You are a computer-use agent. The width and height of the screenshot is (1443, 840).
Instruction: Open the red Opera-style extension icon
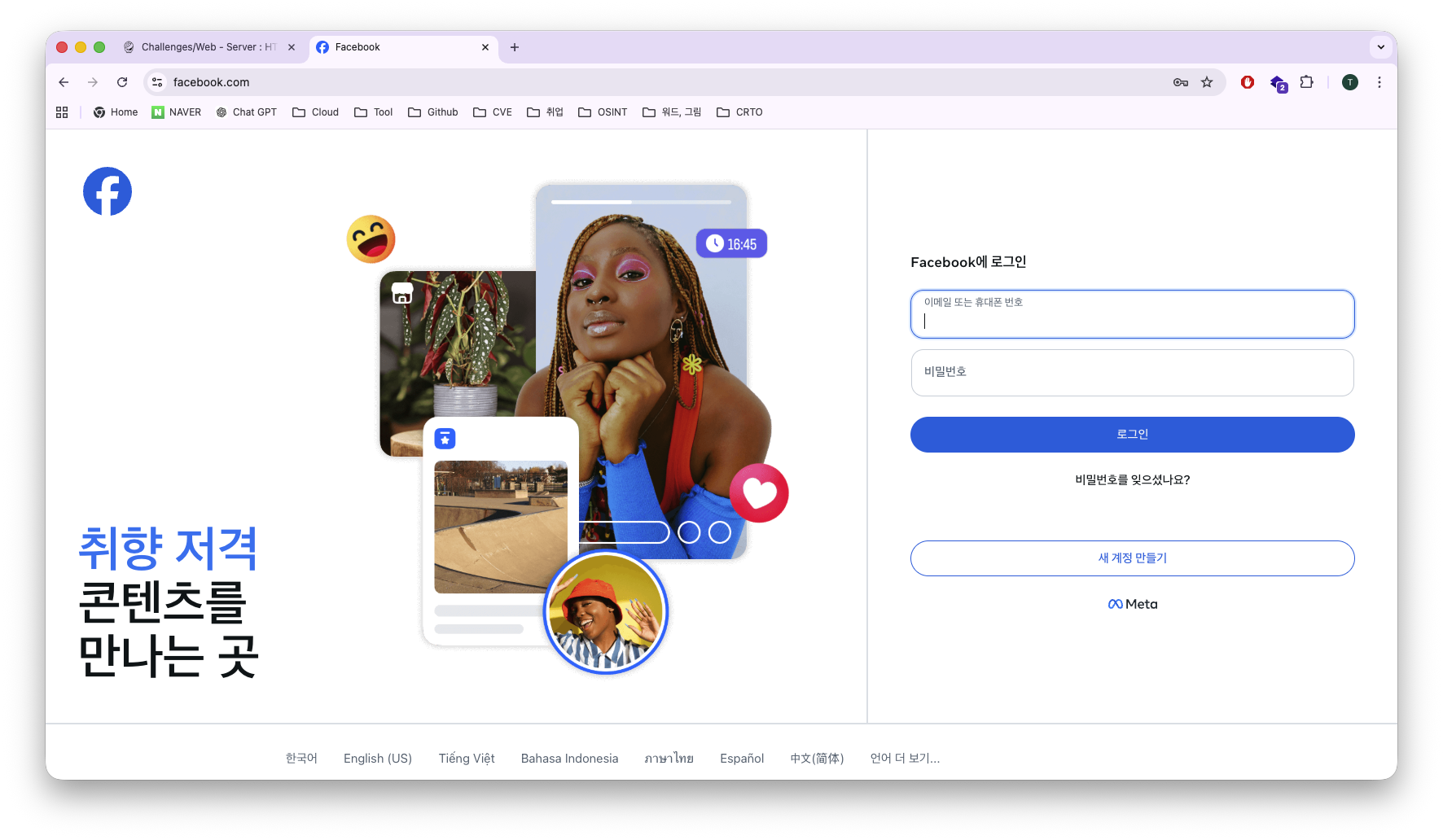1248,82
